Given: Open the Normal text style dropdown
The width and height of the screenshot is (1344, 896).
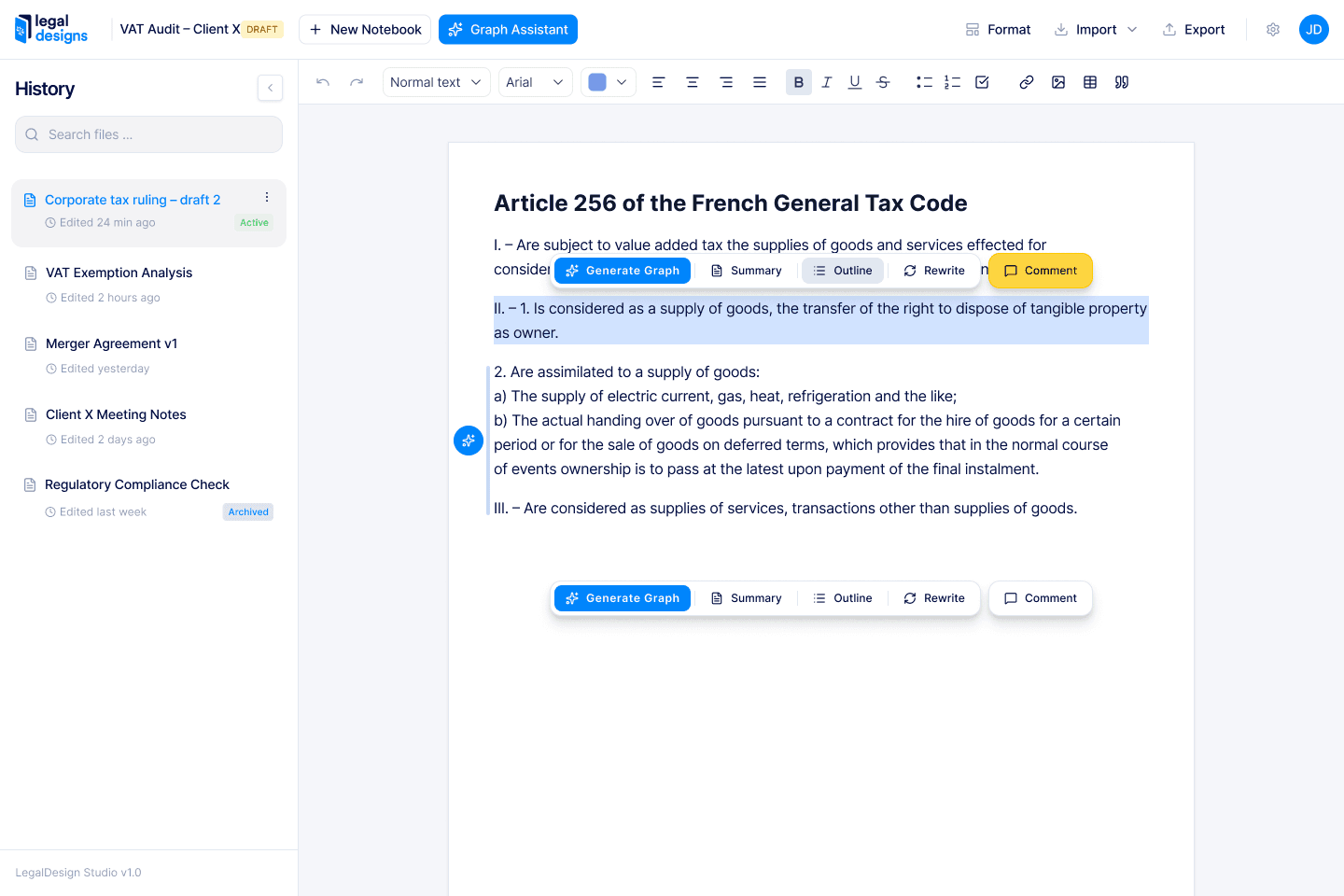Looking at the screenshot, I should pyautogui.click(x=436, y=82).
